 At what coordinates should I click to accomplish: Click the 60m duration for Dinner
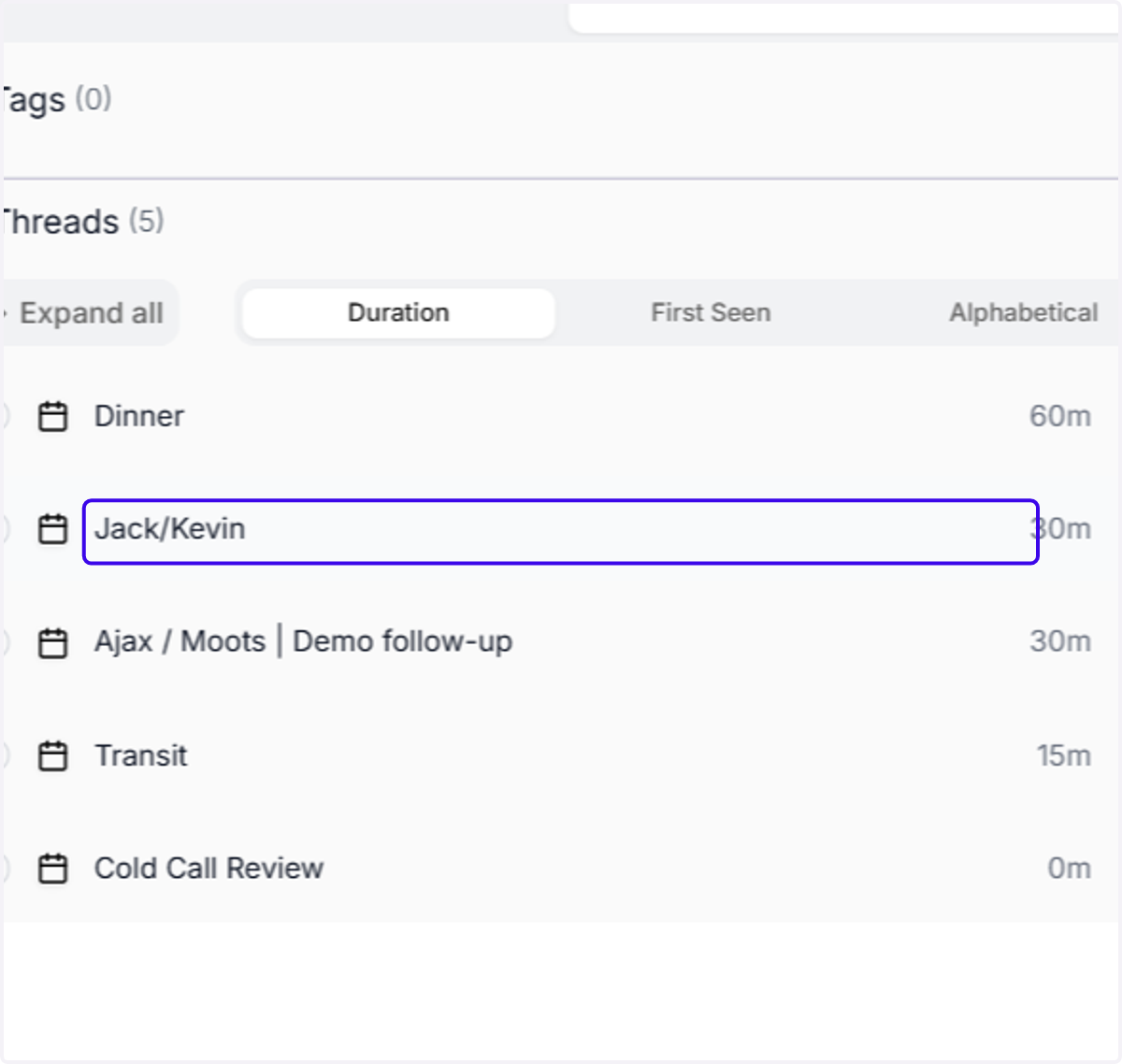[x=1059, y=416]
